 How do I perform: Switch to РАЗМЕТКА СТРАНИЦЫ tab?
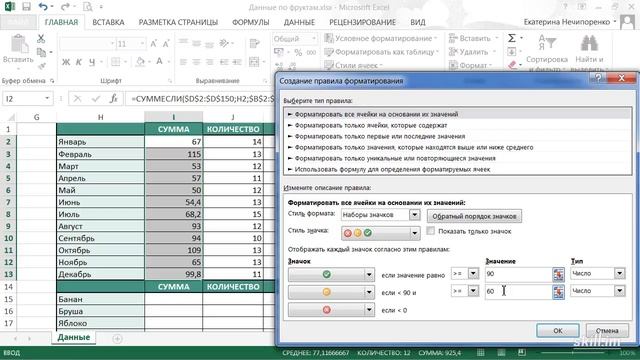tap(178, 22)
